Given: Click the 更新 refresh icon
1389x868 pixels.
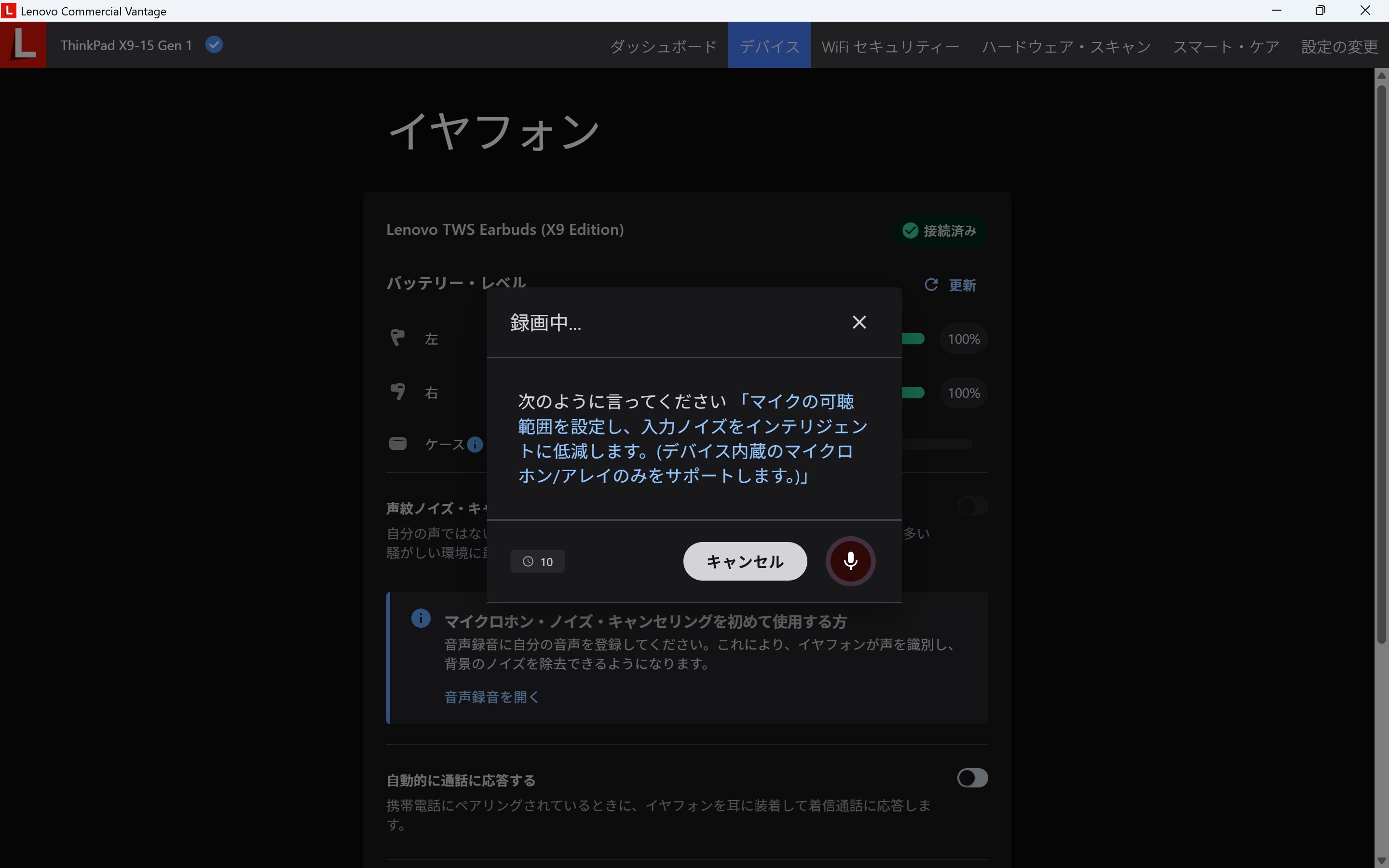Looking at the screenshot, I should click(931, 285).
